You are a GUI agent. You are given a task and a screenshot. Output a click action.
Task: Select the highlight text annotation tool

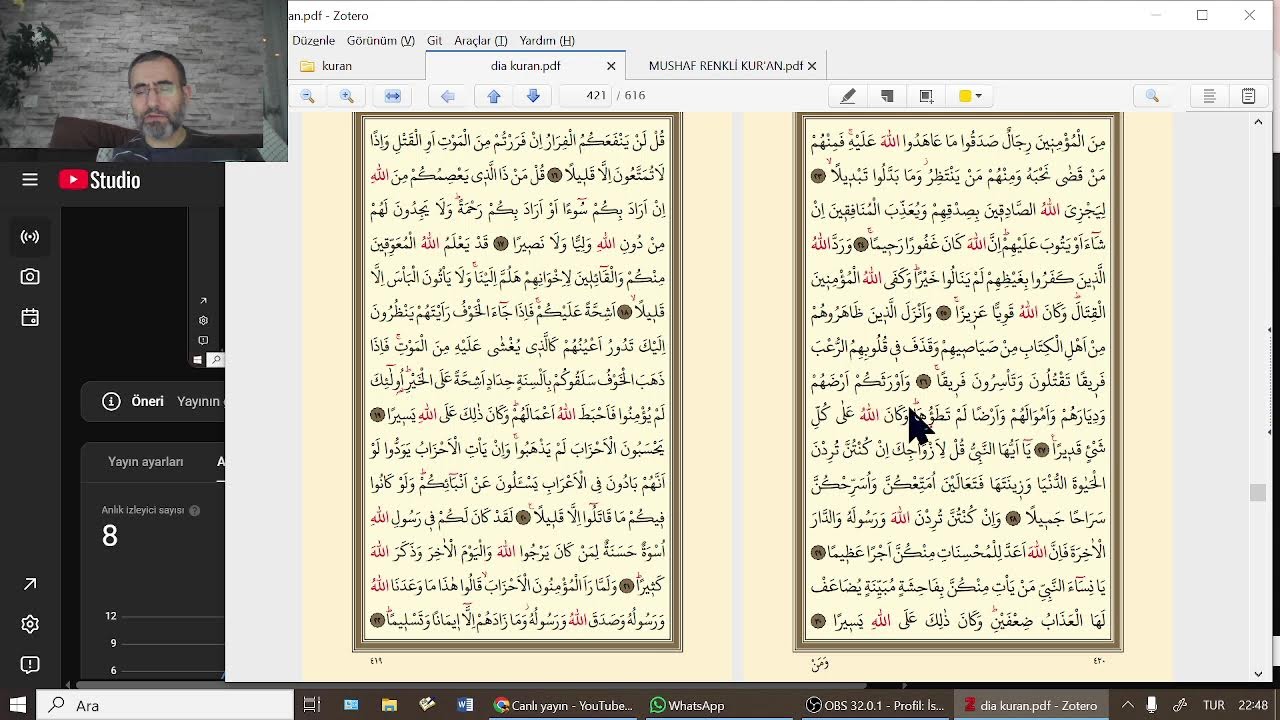click(x=848, y=96)
